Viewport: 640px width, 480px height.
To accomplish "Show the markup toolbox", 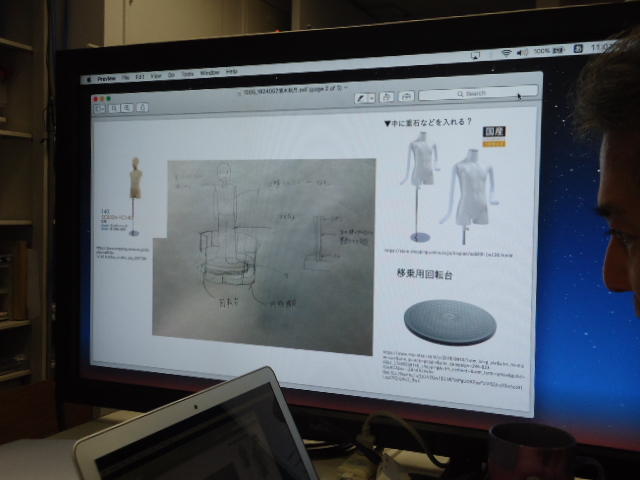I will click(406, 96).
